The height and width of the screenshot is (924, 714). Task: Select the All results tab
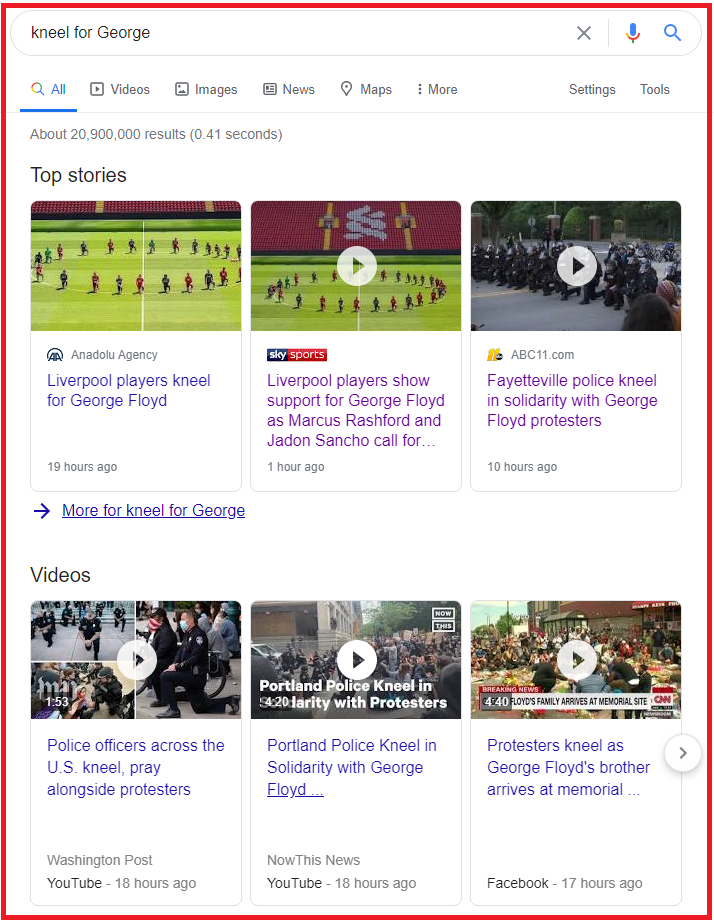click(x=48, y=90)
